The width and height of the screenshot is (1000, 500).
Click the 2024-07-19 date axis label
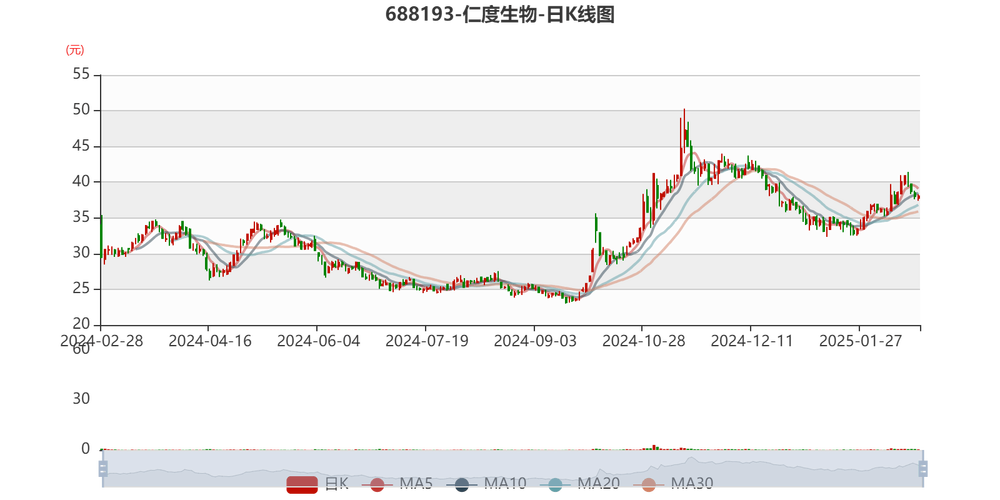(427, 341)
